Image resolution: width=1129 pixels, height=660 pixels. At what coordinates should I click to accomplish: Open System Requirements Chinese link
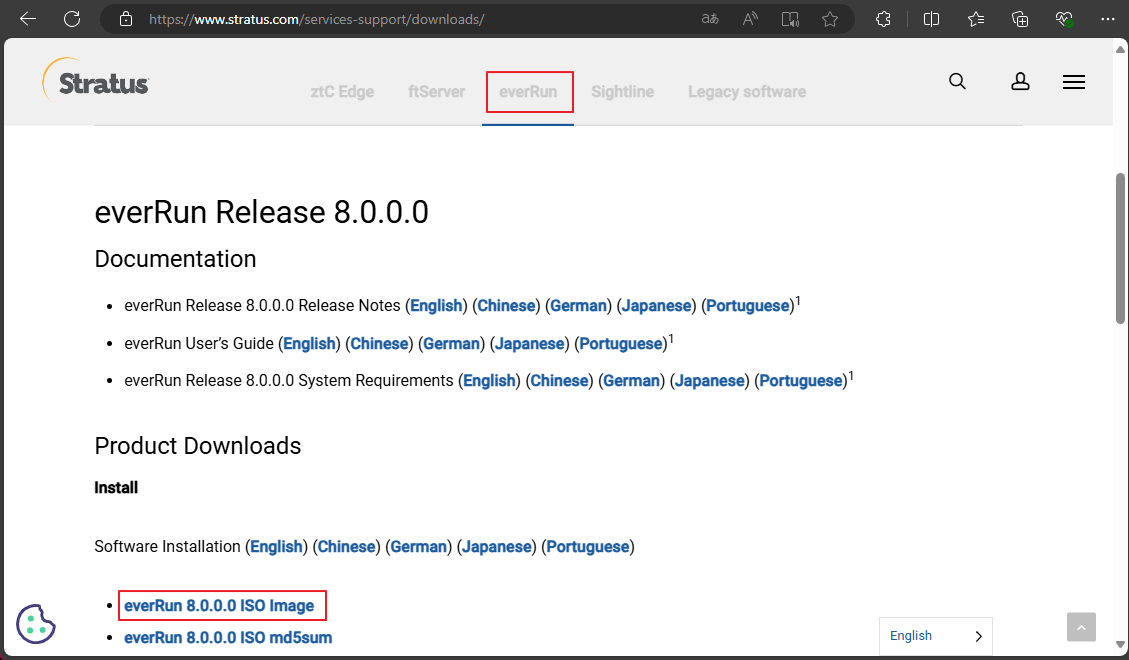pyautogui.click(x=559, y=381)
